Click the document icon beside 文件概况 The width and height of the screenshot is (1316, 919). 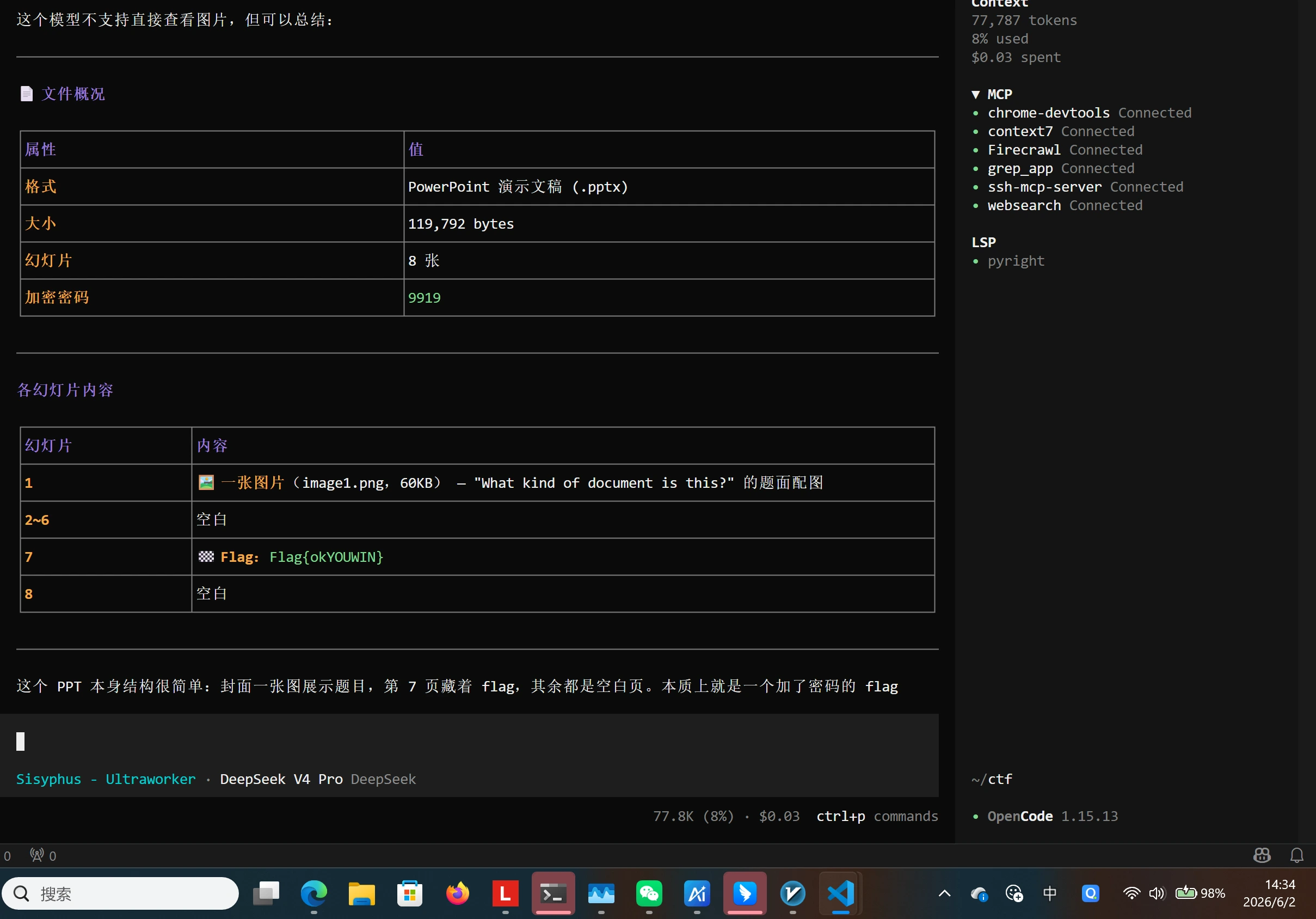click(26, 94)
